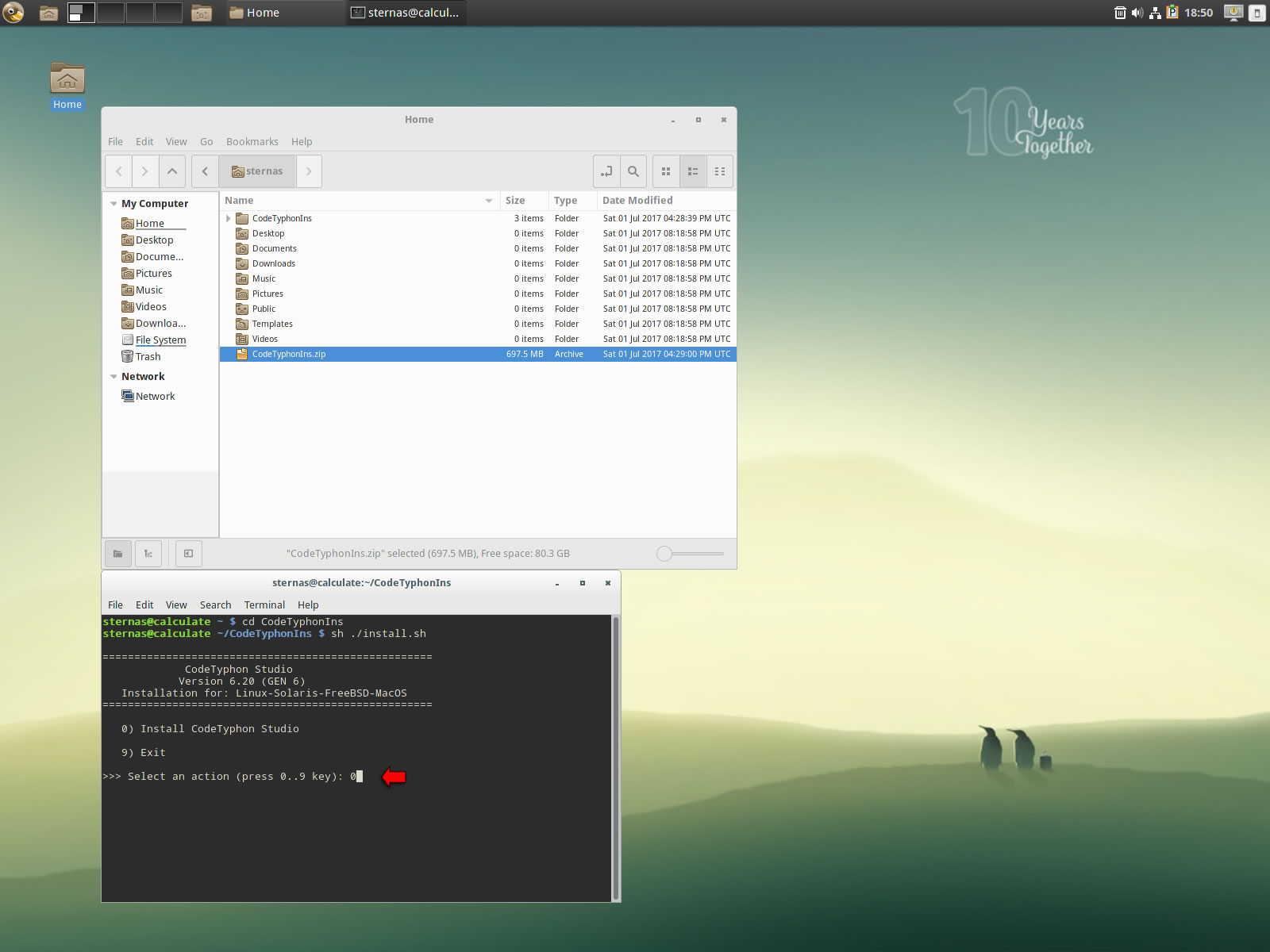This screenshot has height=952, width=1270.
Task: Open the main application menu on panel
Action: pyautogui.click(x=13, y=13)
